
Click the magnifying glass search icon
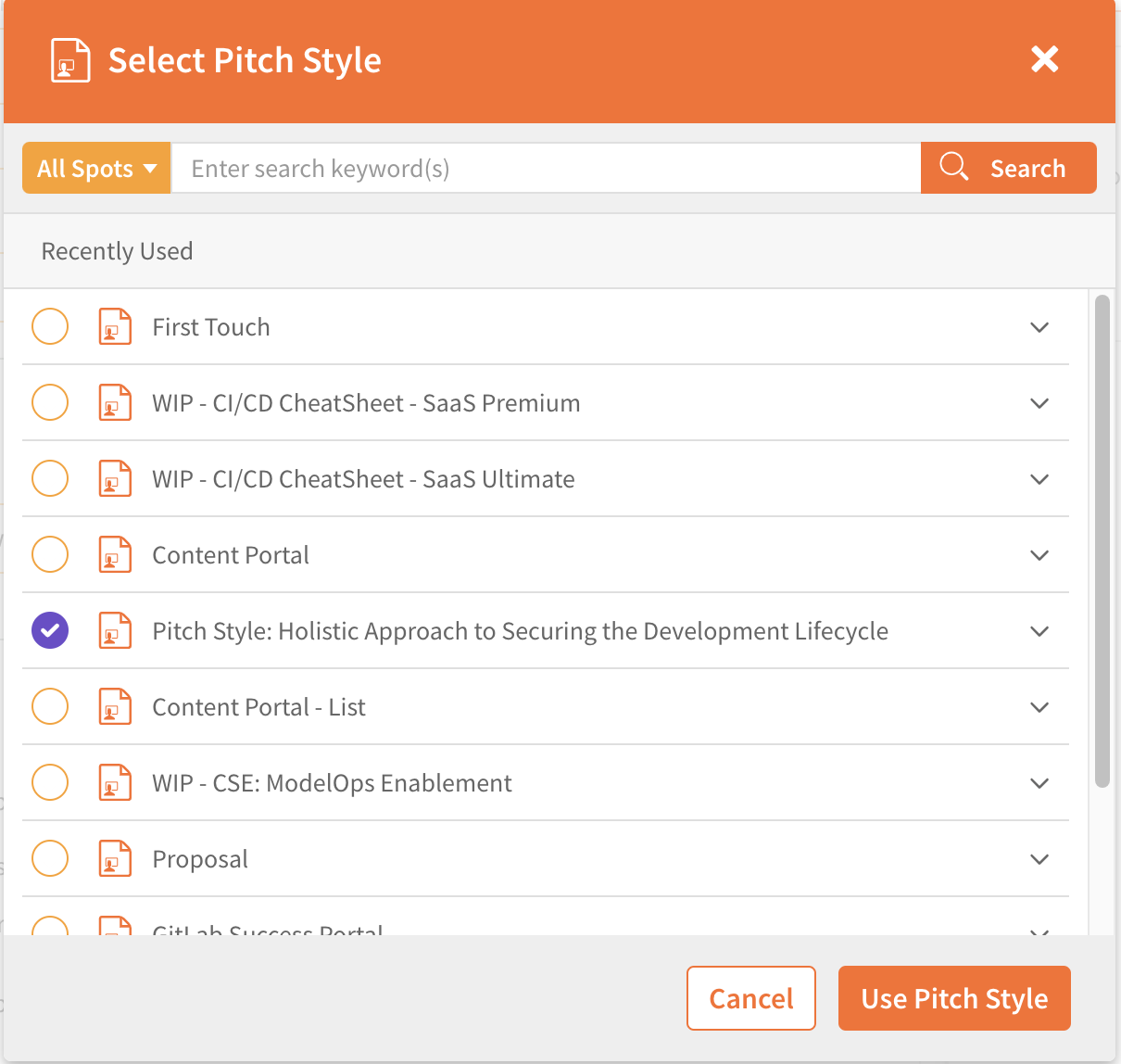tap(953, 168)
